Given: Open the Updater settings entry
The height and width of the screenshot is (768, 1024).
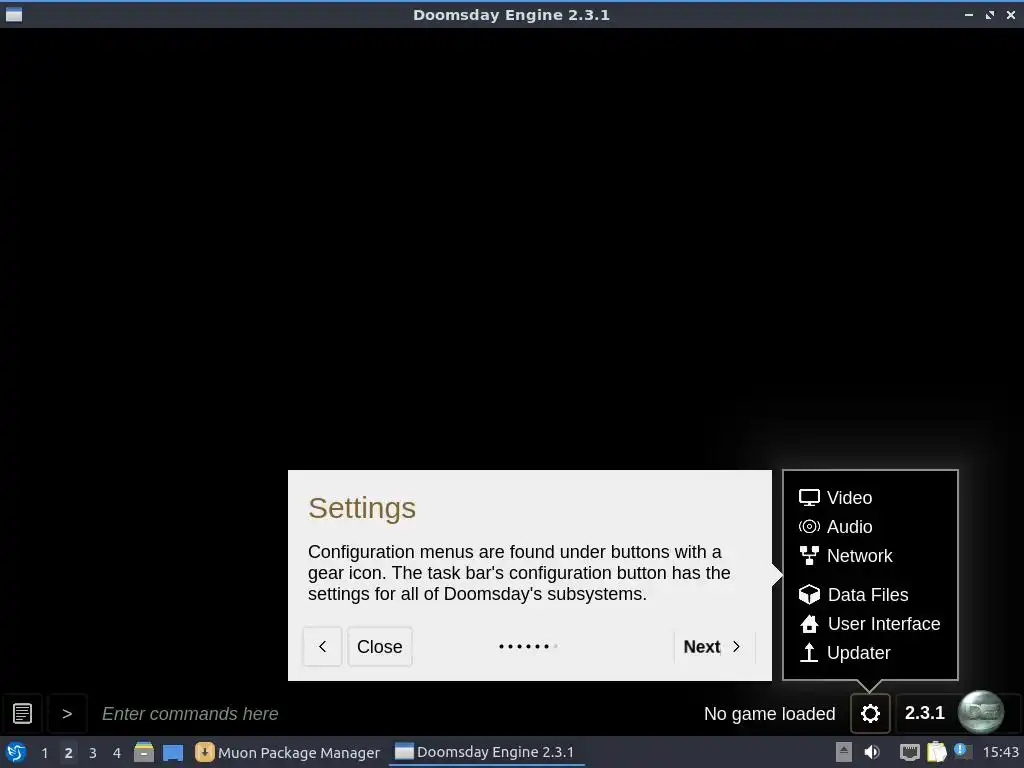Looking at the screenshot, I should (x=844, y=652).
